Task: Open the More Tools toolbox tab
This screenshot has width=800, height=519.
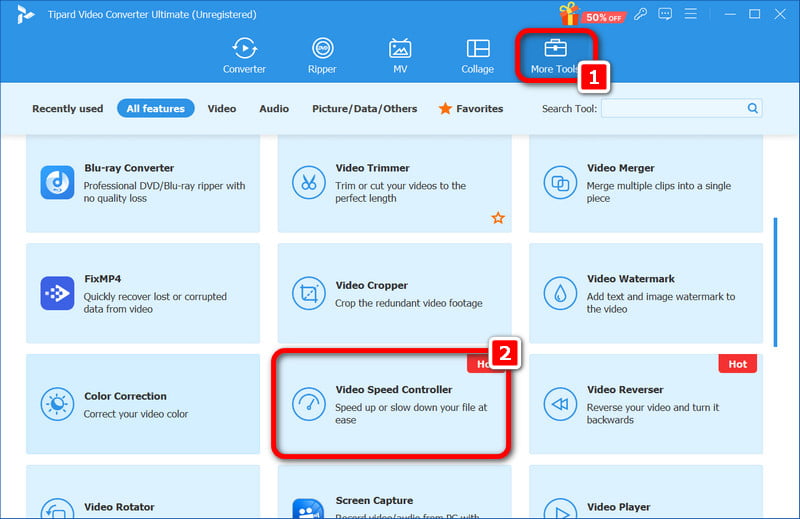Action: click(x=555, y=56)
